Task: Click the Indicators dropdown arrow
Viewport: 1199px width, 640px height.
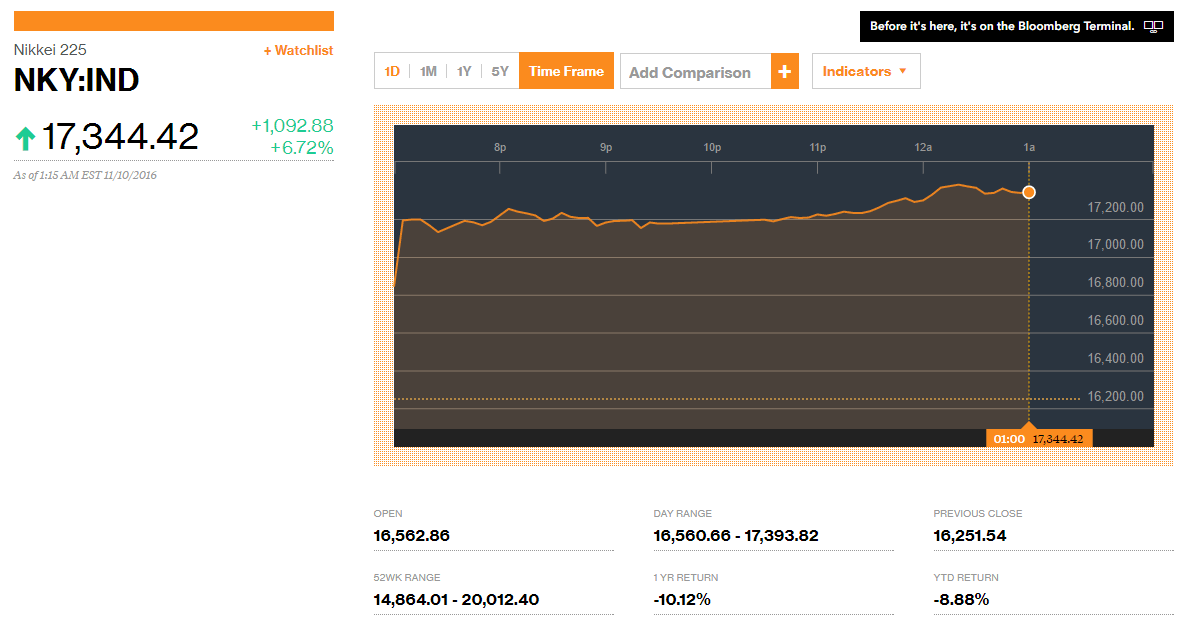Action: point(903,71)
